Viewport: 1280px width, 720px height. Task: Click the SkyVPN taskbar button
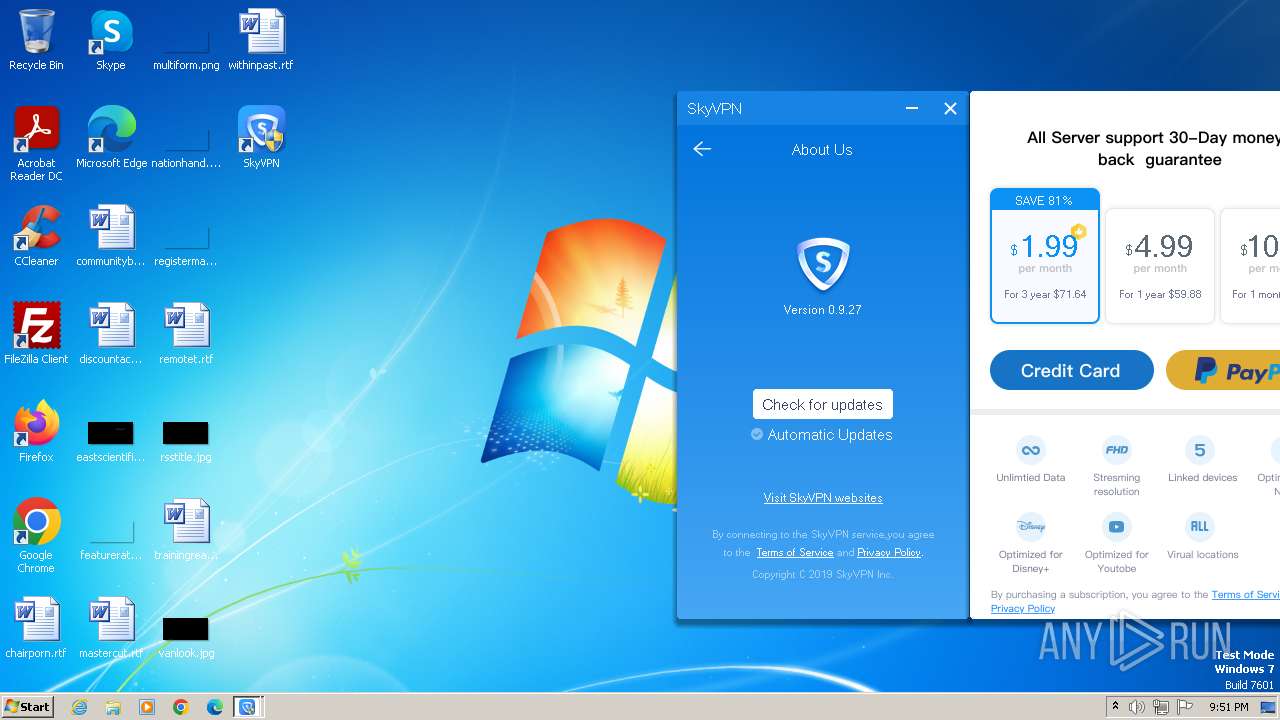point(247,707)
